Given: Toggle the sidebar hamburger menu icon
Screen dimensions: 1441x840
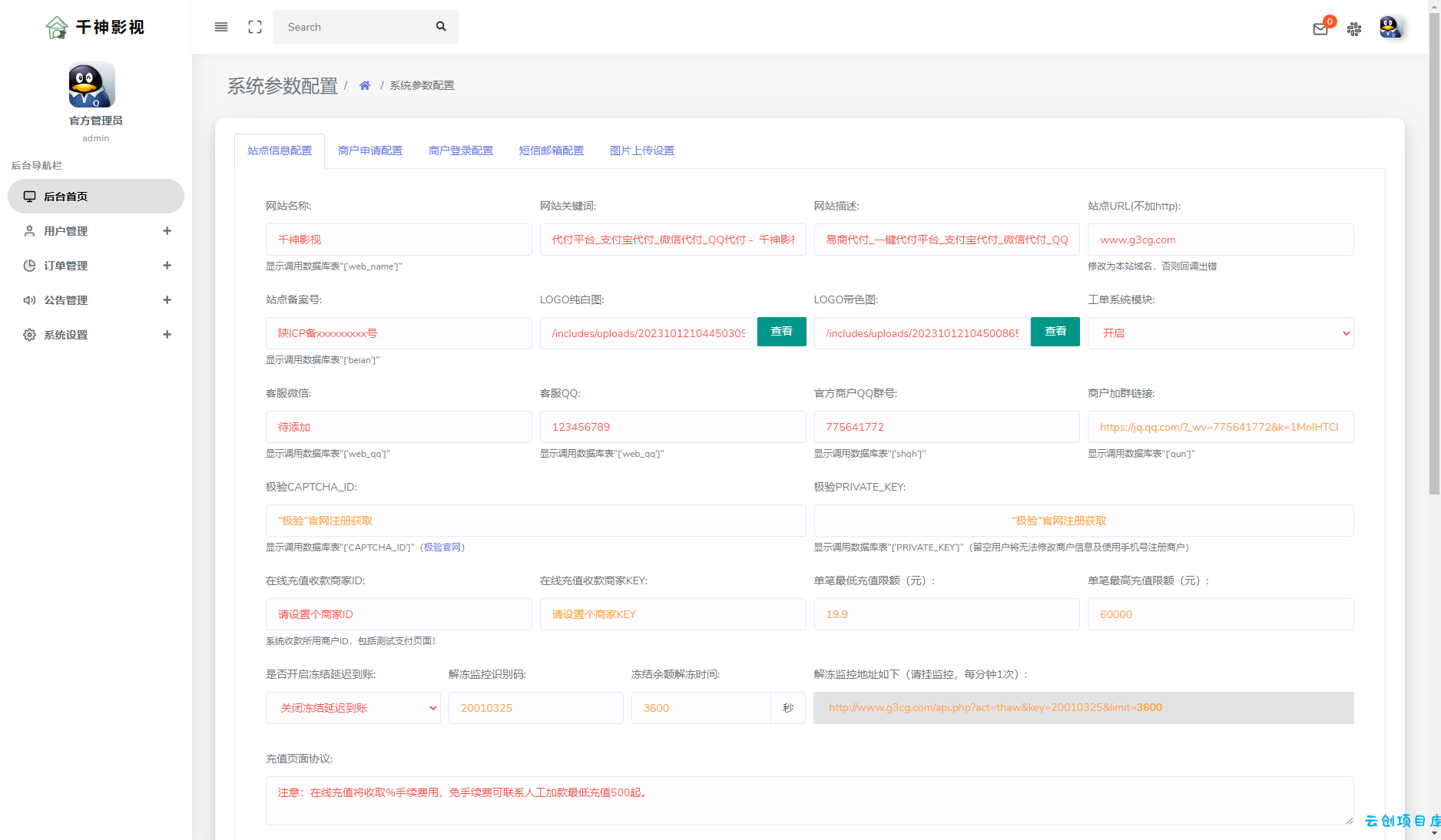Looking at the screenshot, I should [x=221, y=27].
